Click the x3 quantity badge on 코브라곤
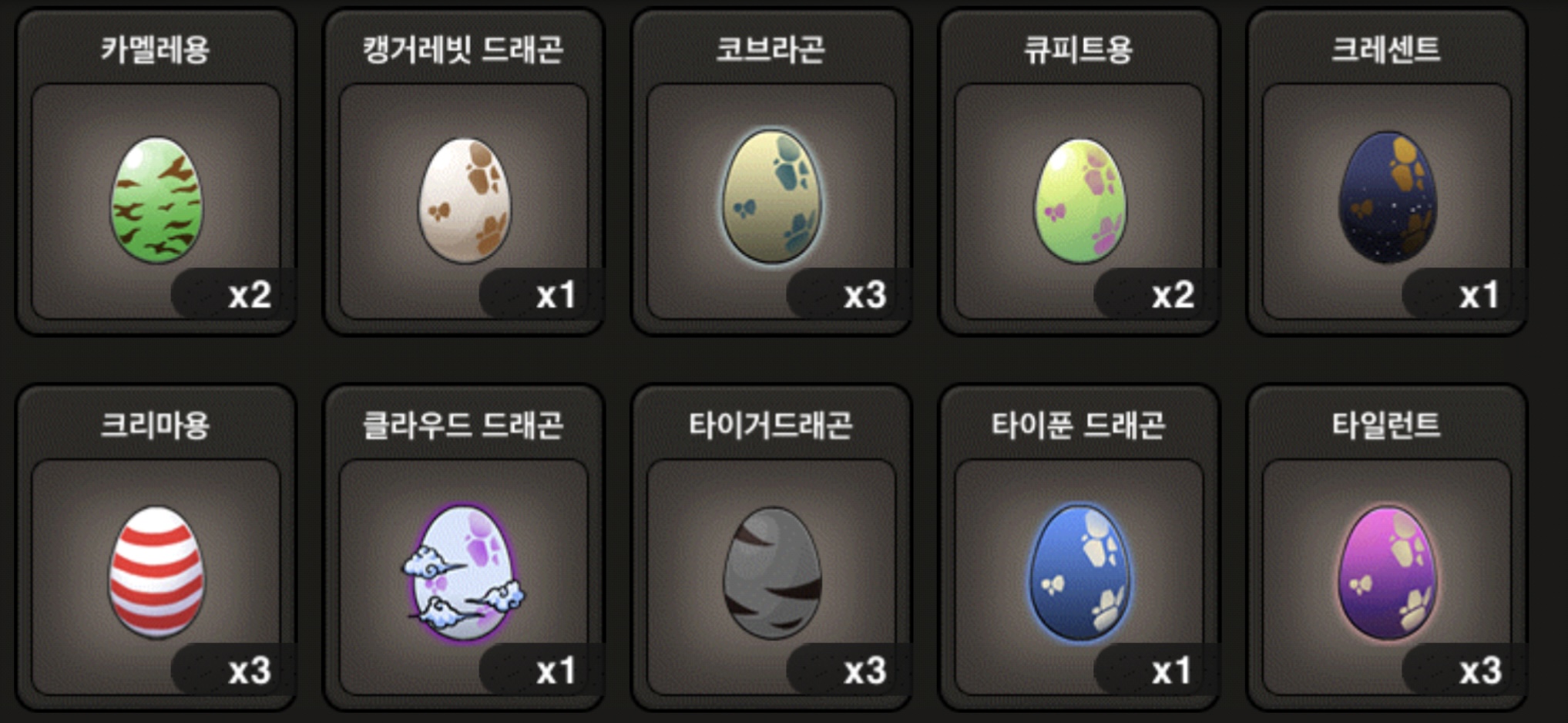The width and height of the screenshot is (1568, 723). pos(865,294)
